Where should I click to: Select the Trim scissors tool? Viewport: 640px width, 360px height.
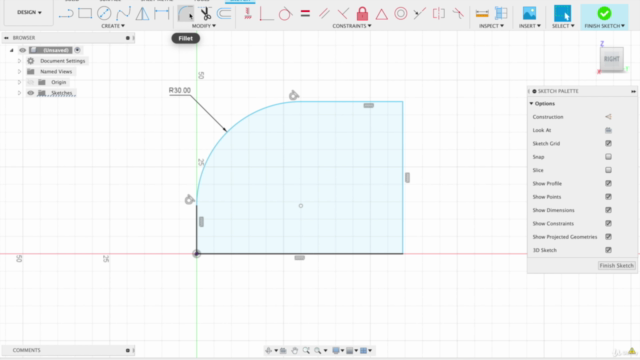pyautogui.click(x=205, y=13)
